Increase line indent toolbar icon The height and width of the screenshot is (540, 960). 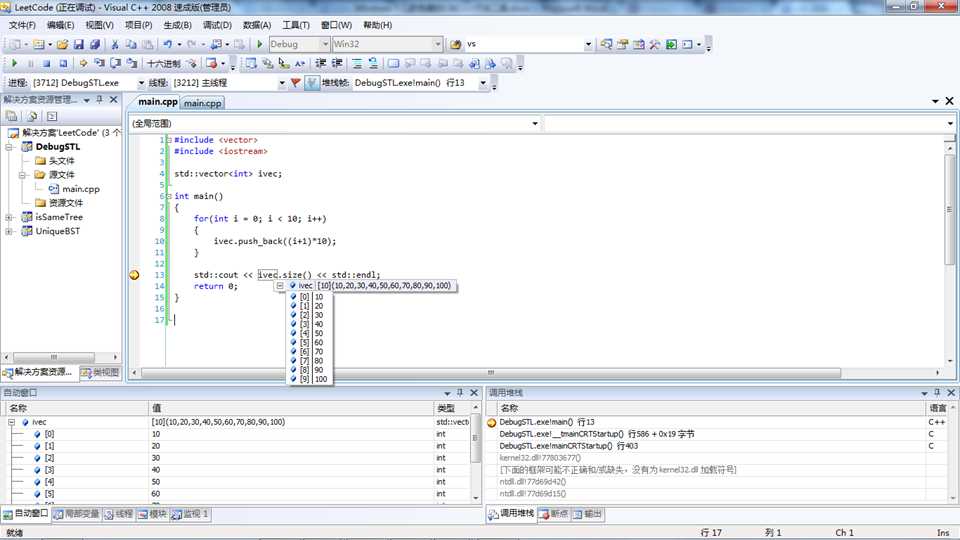point(337,63)
